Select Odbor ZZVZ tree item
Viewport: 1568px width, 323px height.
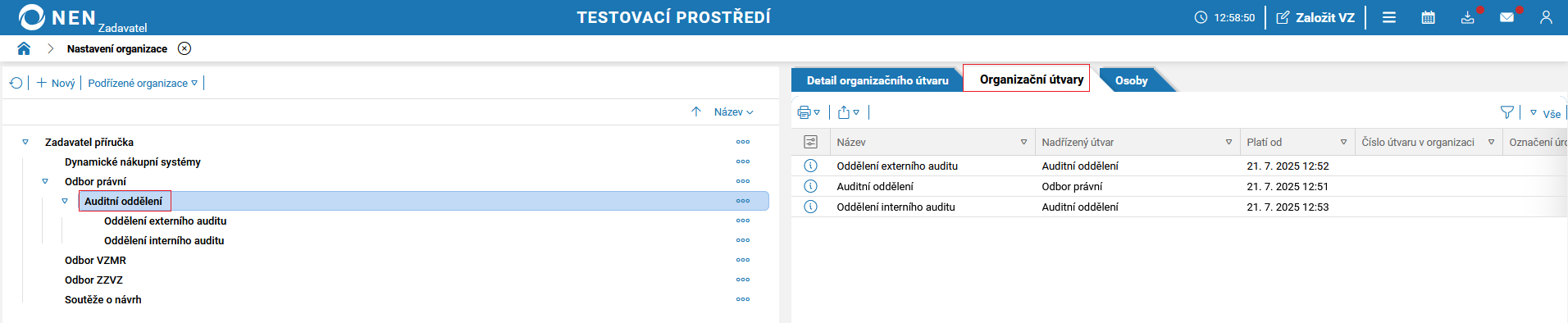coord(94,280)
